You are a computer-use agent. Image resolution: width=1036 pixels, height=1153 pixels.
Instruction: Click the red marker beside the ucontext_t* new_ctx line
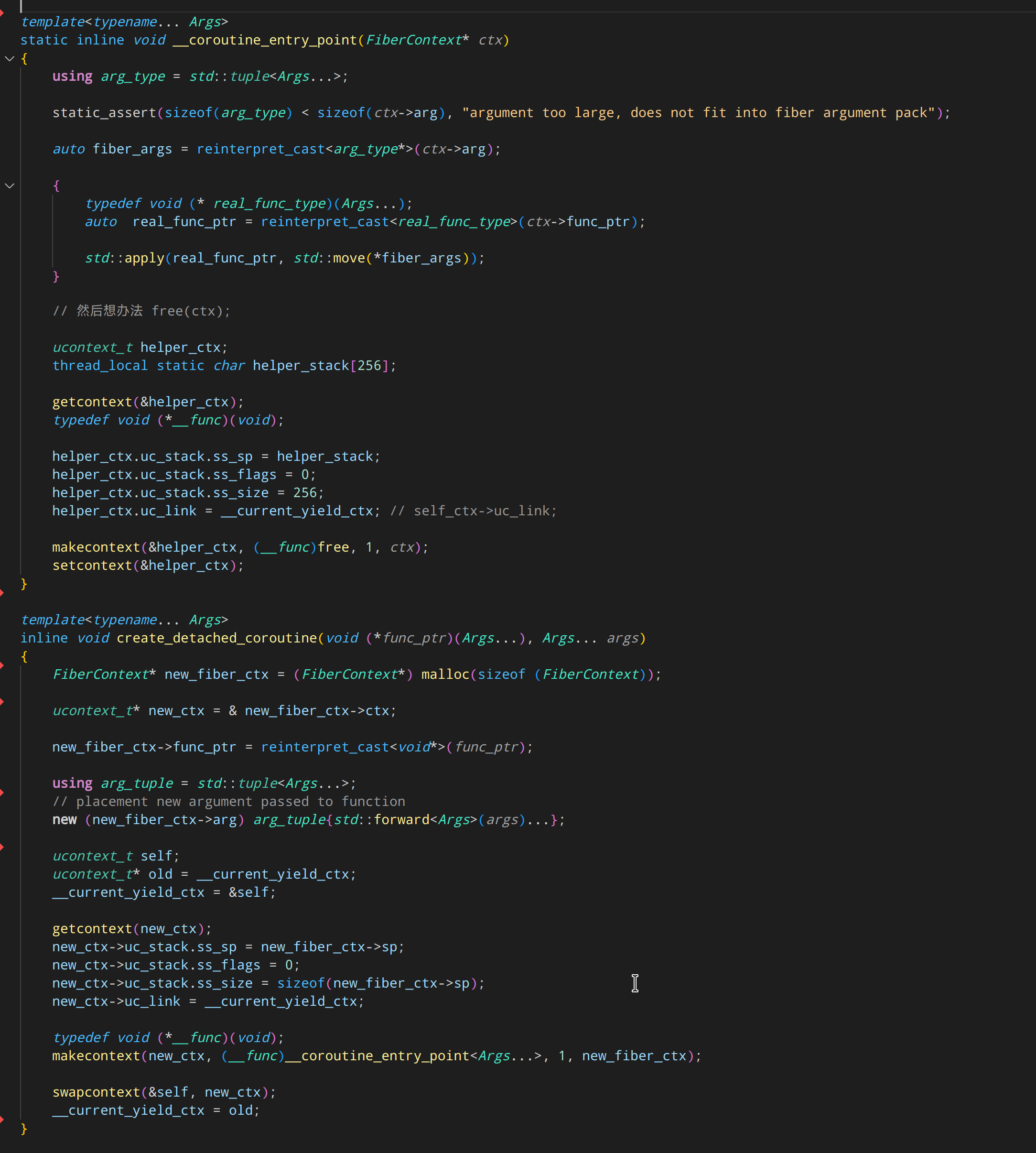point(3,701)
